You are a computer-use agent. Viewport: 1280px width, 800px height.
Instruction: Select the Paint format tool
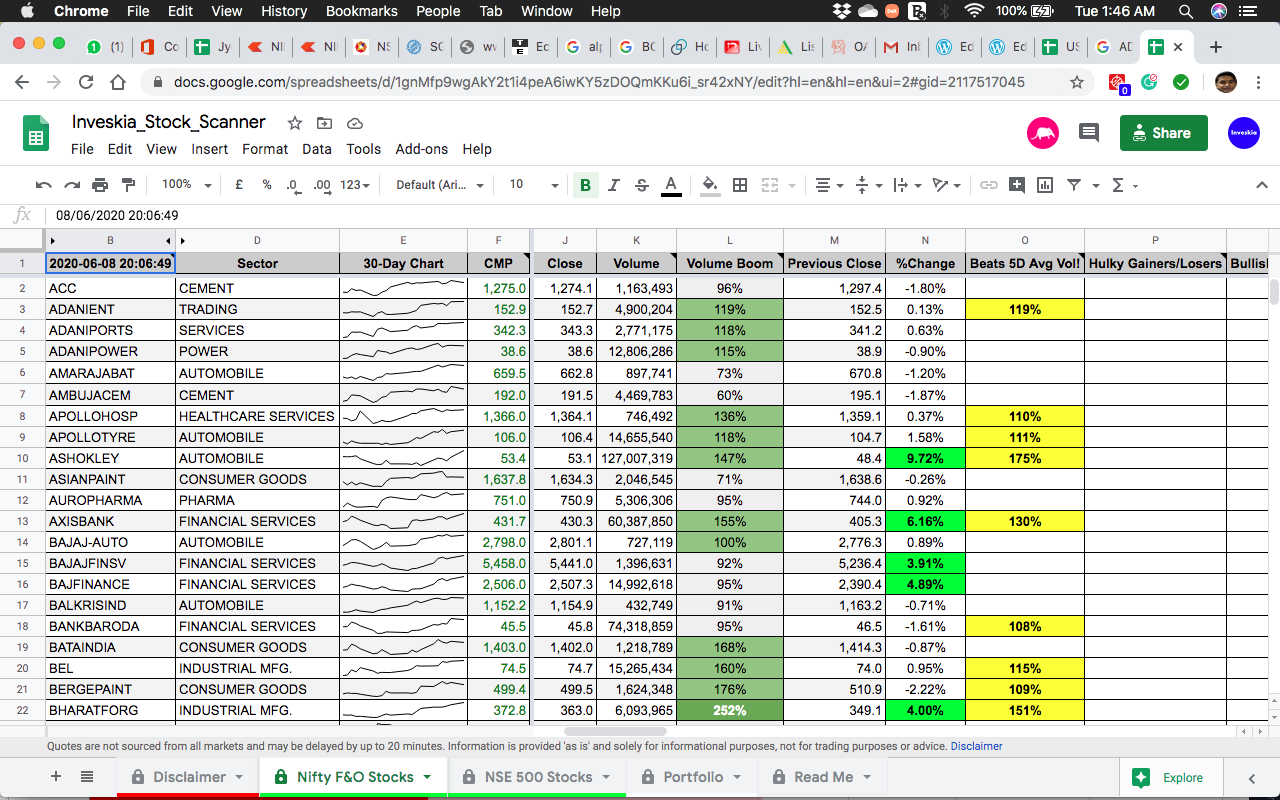coord(128,185)
